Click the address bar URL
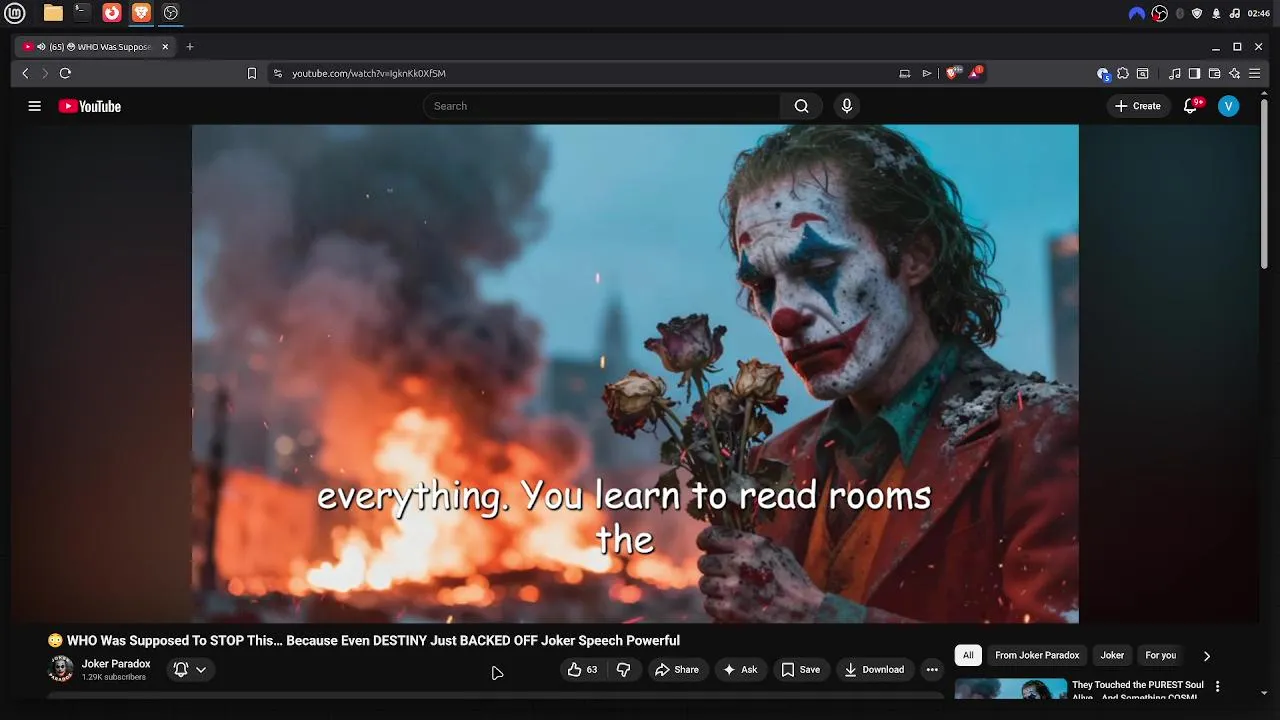 click(x=369, y=73)
